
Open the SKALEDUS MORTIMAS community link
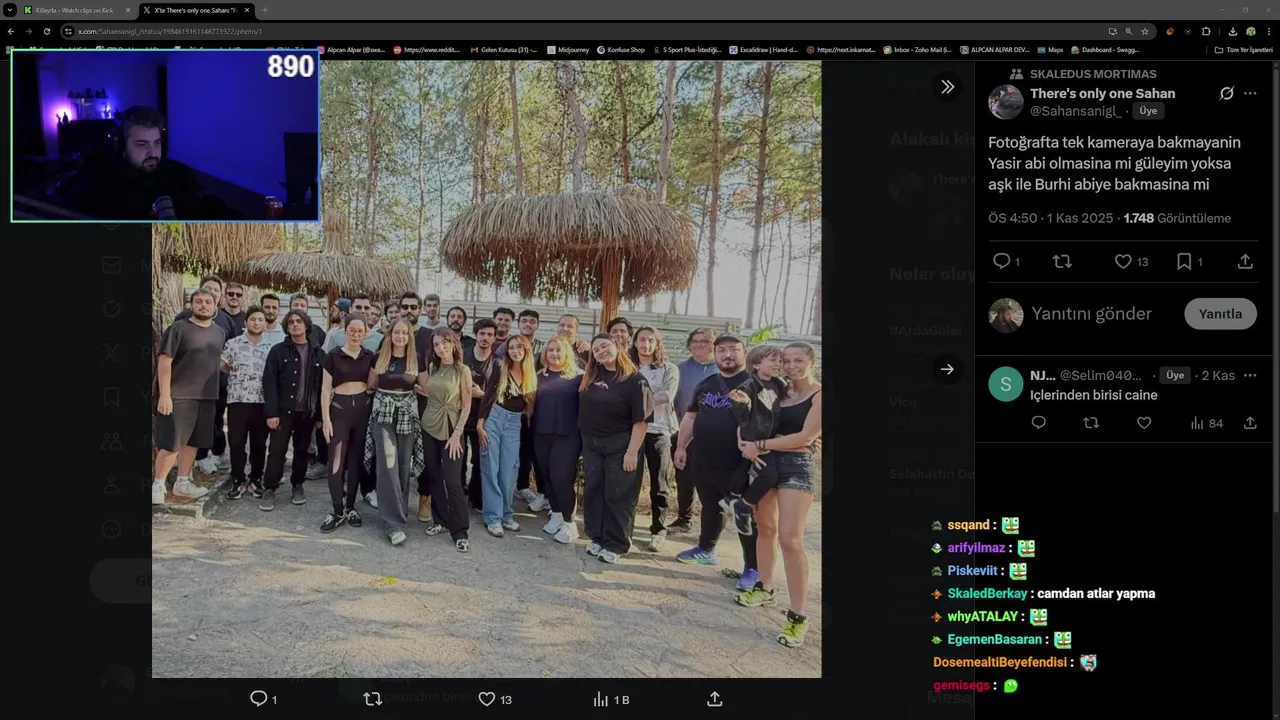click(1093, 74)
